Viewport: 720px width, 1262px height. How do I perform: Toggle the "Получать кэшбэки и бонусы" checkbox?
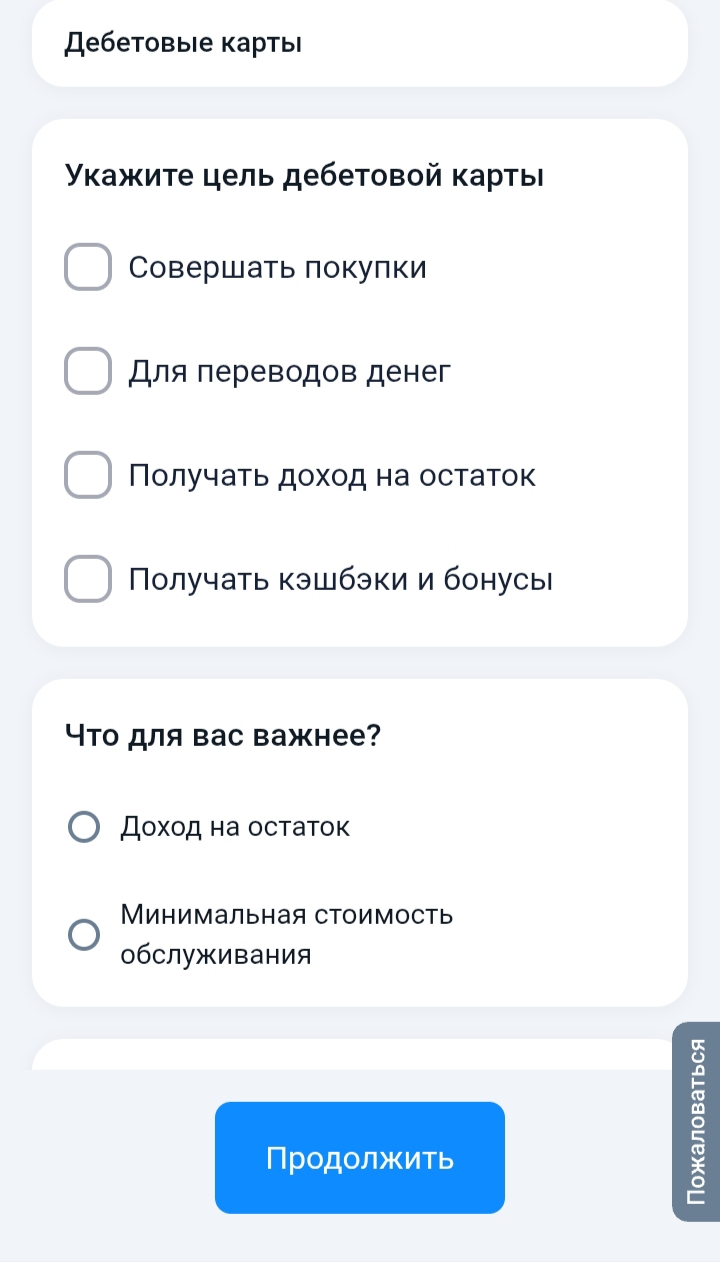(x=88, y=579)
